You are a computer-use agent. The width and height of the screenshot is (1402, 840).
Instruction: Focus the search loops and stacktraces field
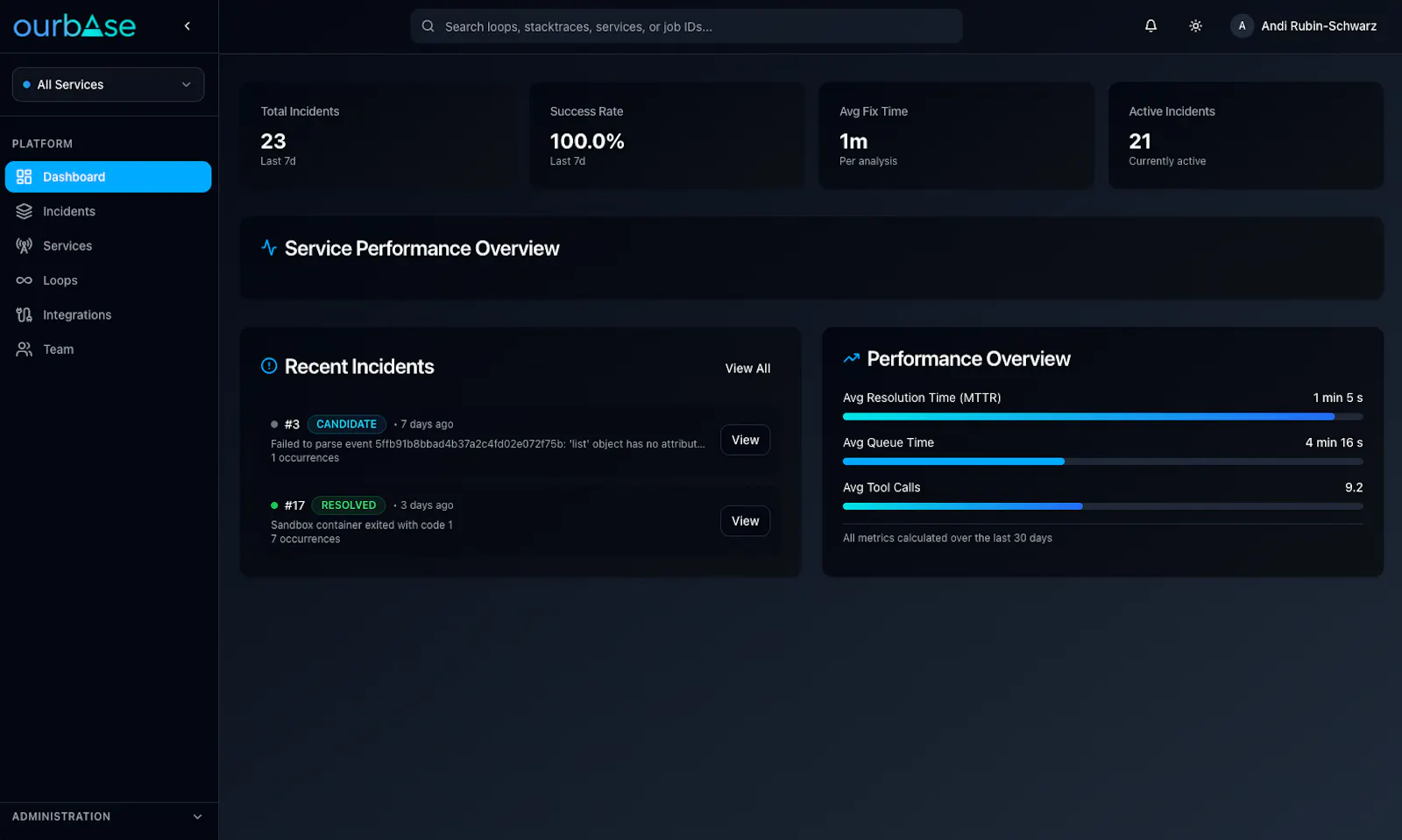coord(686,26)
